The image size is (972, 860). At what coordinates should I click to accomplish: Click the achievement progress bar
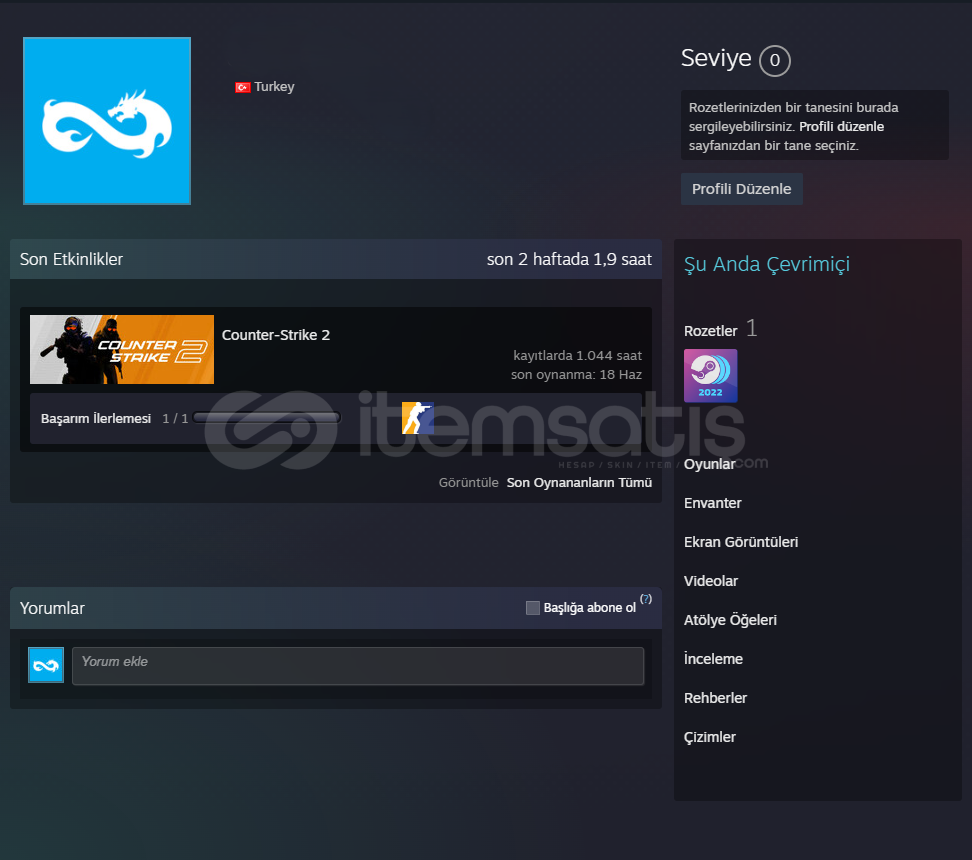[x=267, y=418]
